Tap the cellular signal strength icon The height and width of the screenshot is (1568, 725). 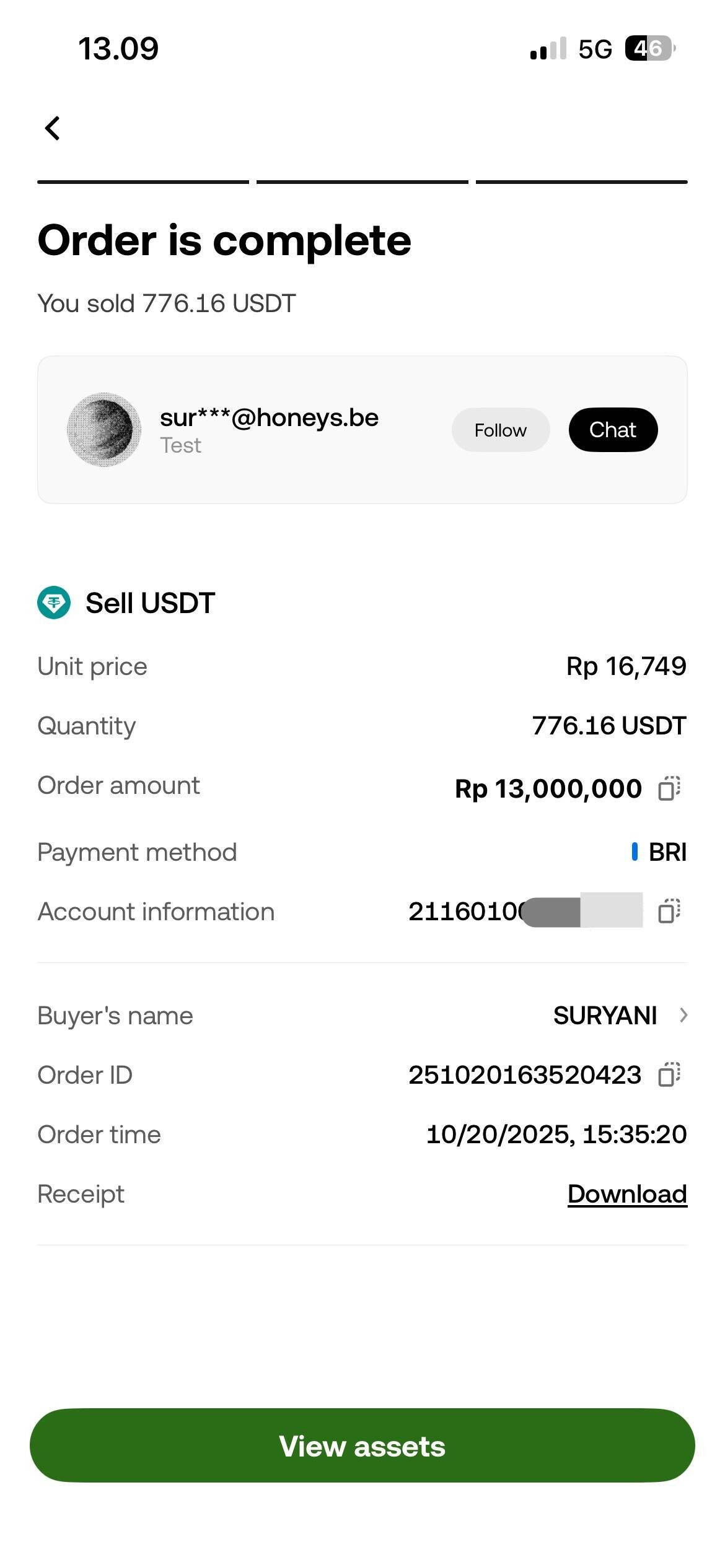coord(548,48)
